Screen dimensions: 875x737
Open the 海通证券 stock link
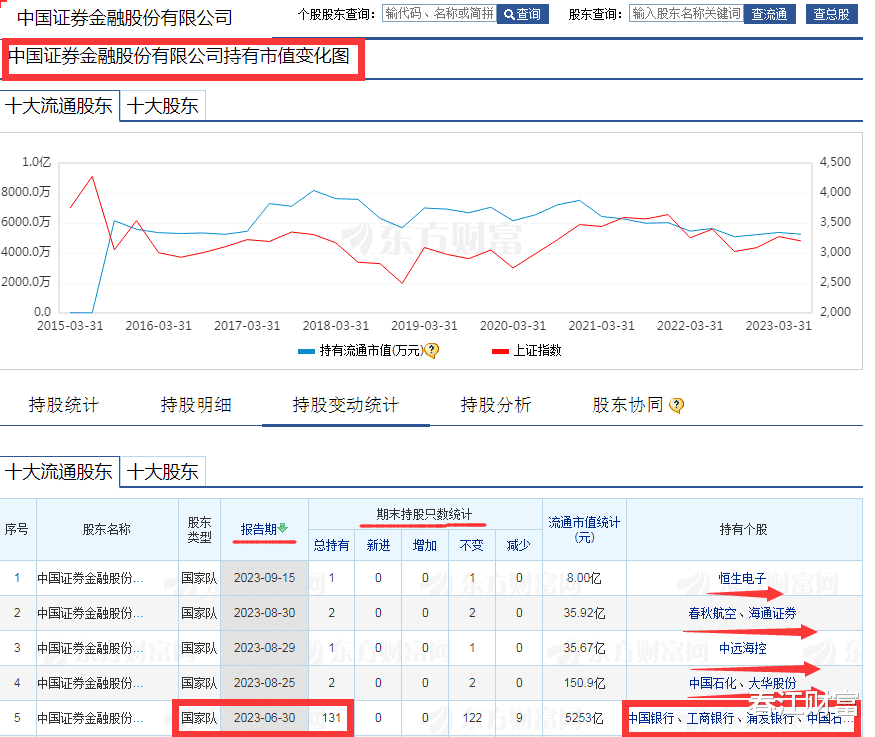tap(772, 614)
